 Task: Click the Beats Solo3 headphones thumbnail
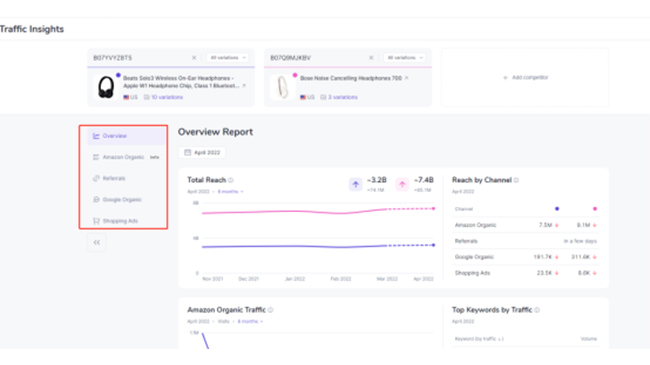click(x=106, y=88)
